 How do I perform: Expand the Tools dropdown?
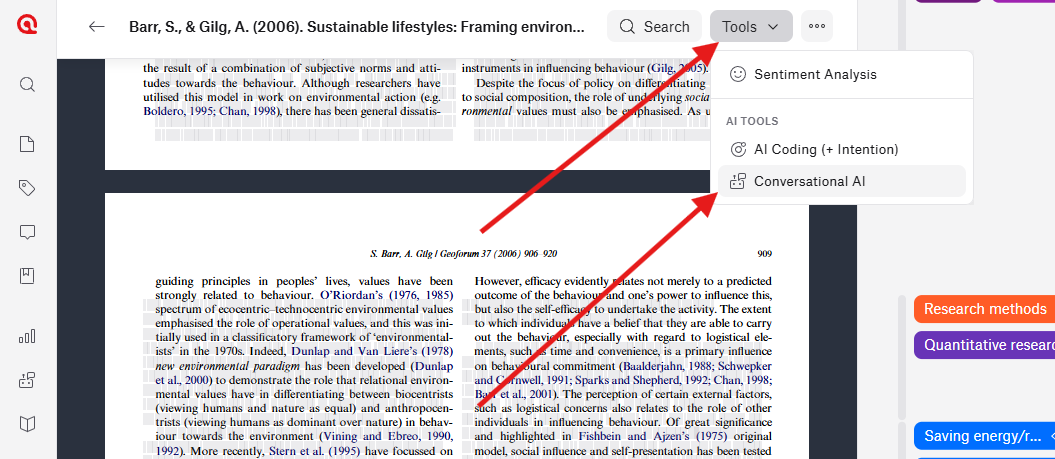point(751,26)
